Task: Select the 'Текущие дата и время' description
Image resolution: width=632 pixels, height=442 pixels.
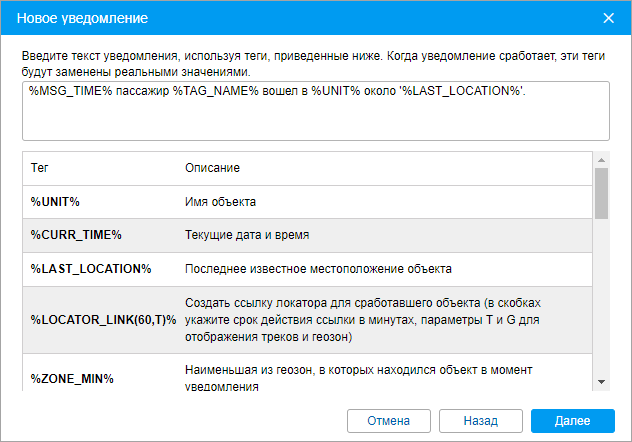Action: tap(247, 235)
